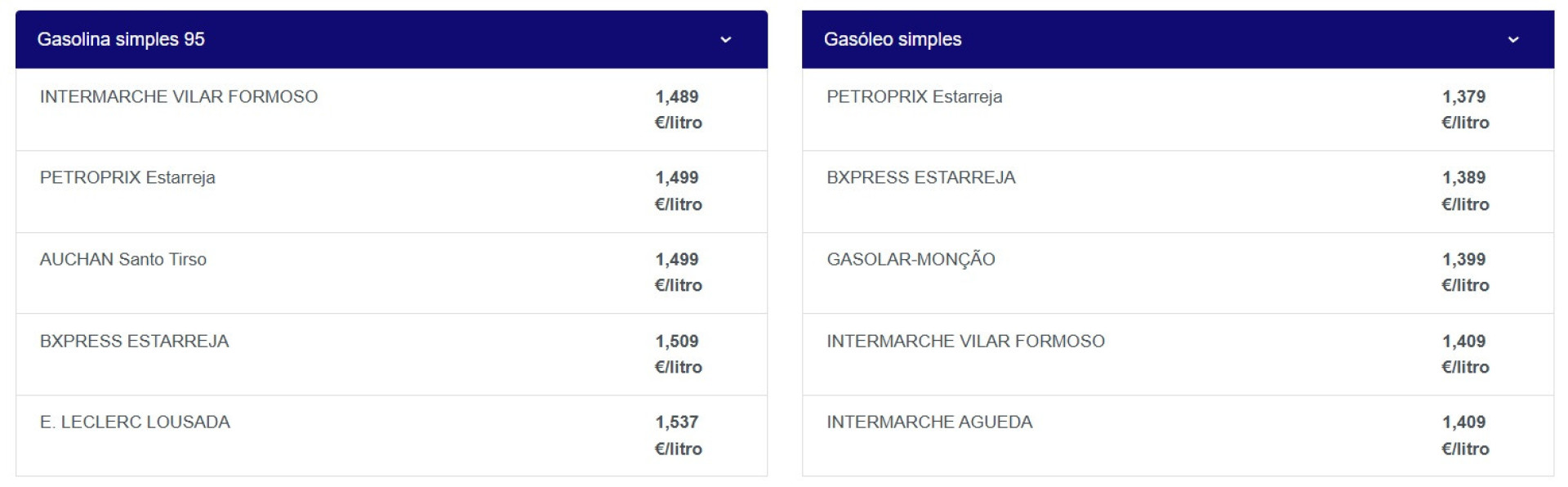The width and height of the screenshot is (1568, 487).
Task: Select PETROPRIX Estarreja in the gasoline list
Action: [128, 177]
